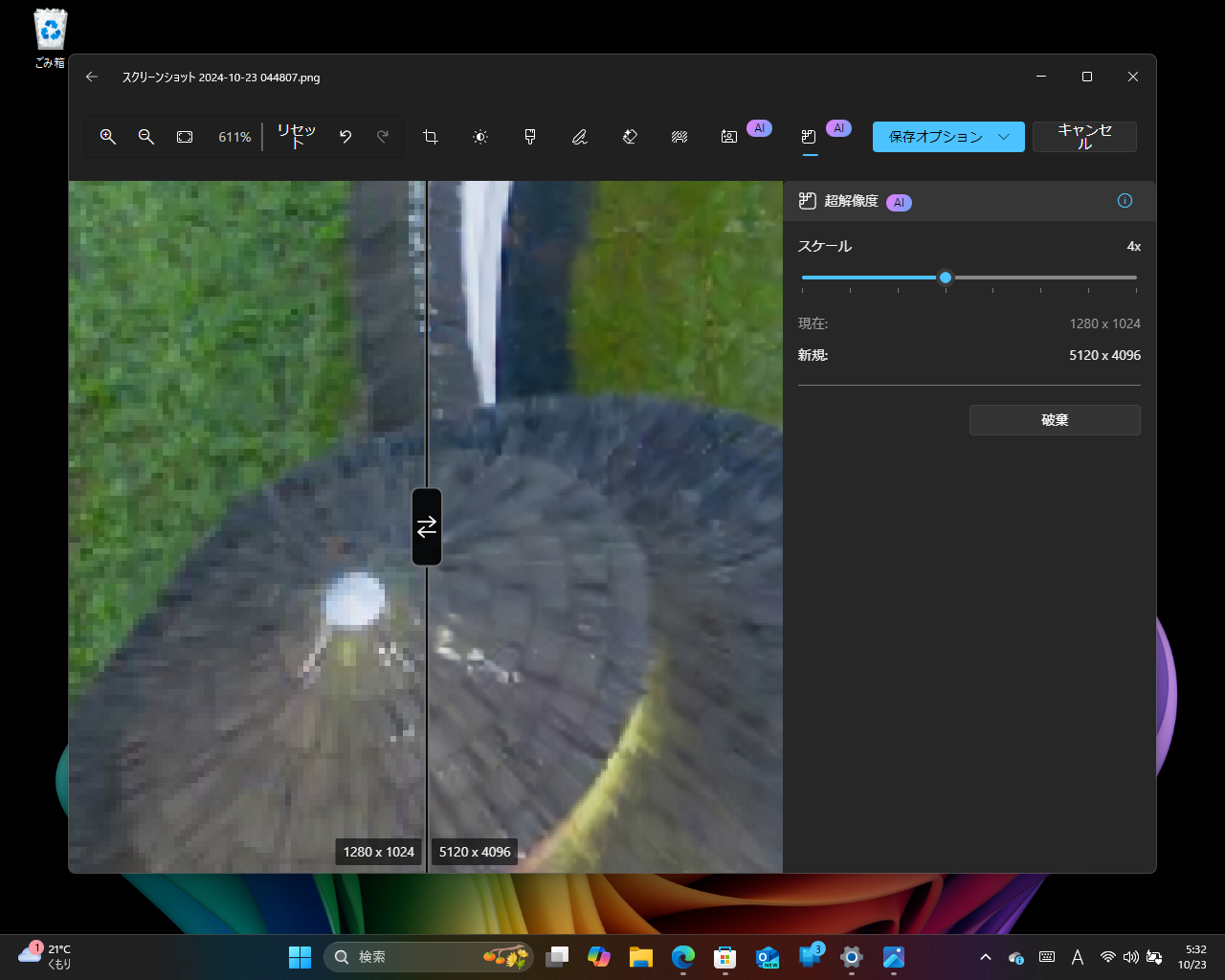The width and height of the screenshot is (1225, 980).
Task: Click the info icon in 超解像度 panel
Action: 1125,201
